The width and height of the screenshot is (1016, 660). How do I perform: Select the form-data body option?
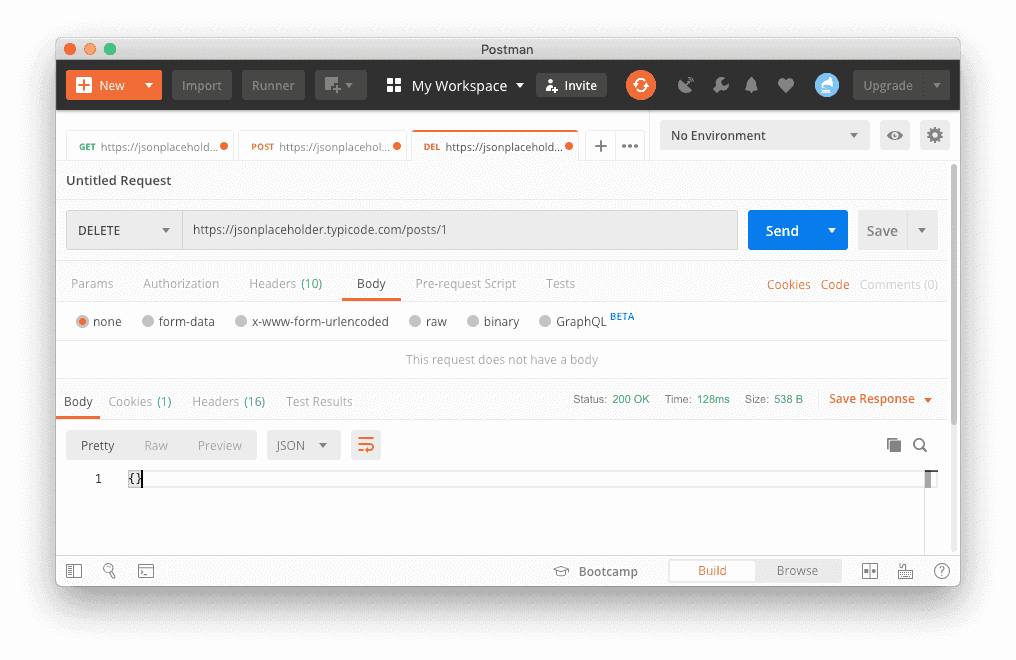pyautogui.click(x=149, y=322)
